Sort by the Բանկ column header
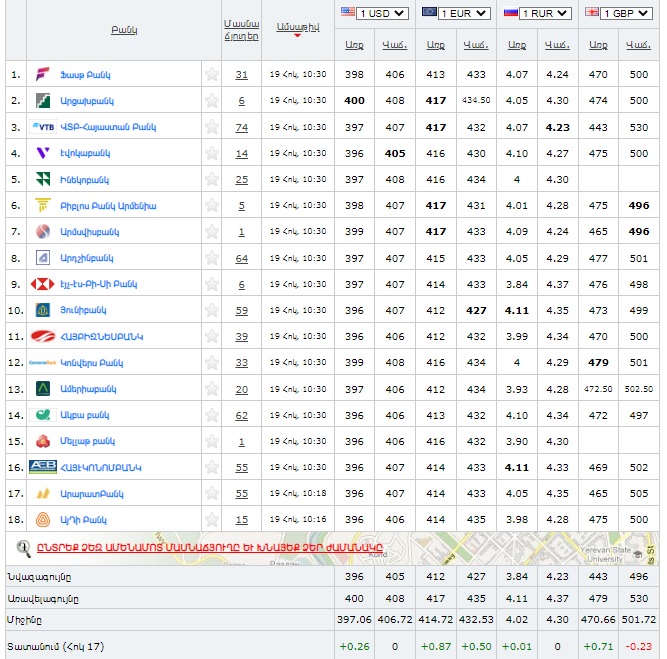 pos(124,30)
